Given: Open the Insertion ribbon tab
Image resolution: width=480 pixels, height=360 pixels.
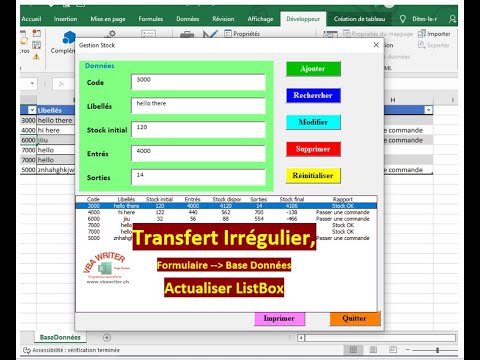Looking at the screenshot, I should 65,19.
